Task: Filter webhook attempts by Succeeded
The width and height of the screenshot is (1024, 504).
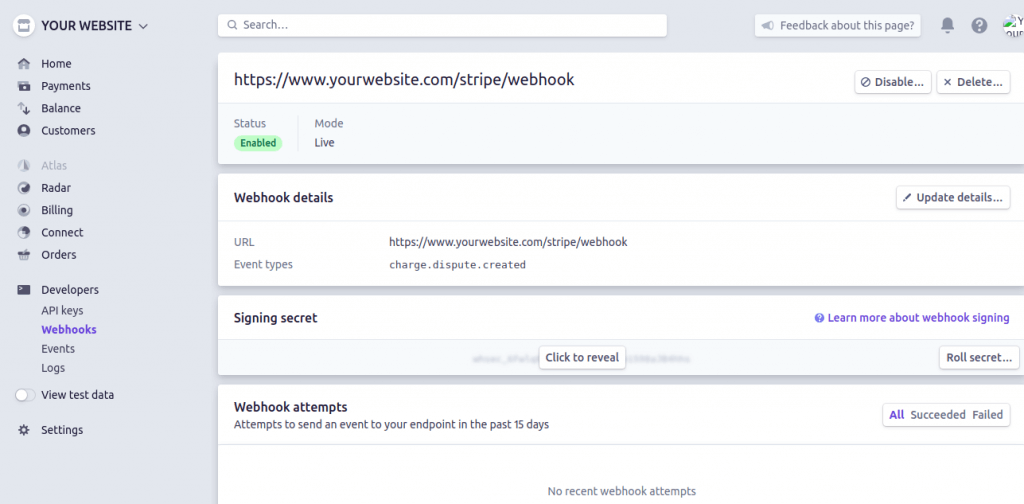Action: 938,415
